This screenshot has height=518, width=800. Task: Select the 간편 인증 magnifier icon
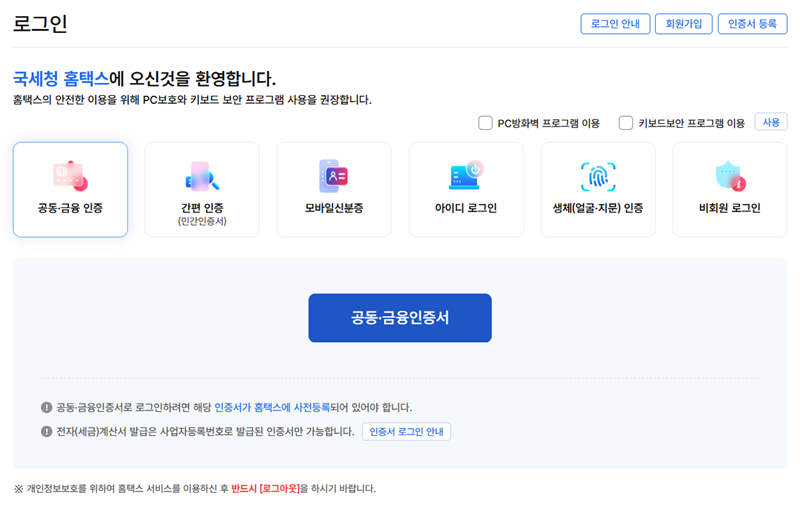(202, 177)
